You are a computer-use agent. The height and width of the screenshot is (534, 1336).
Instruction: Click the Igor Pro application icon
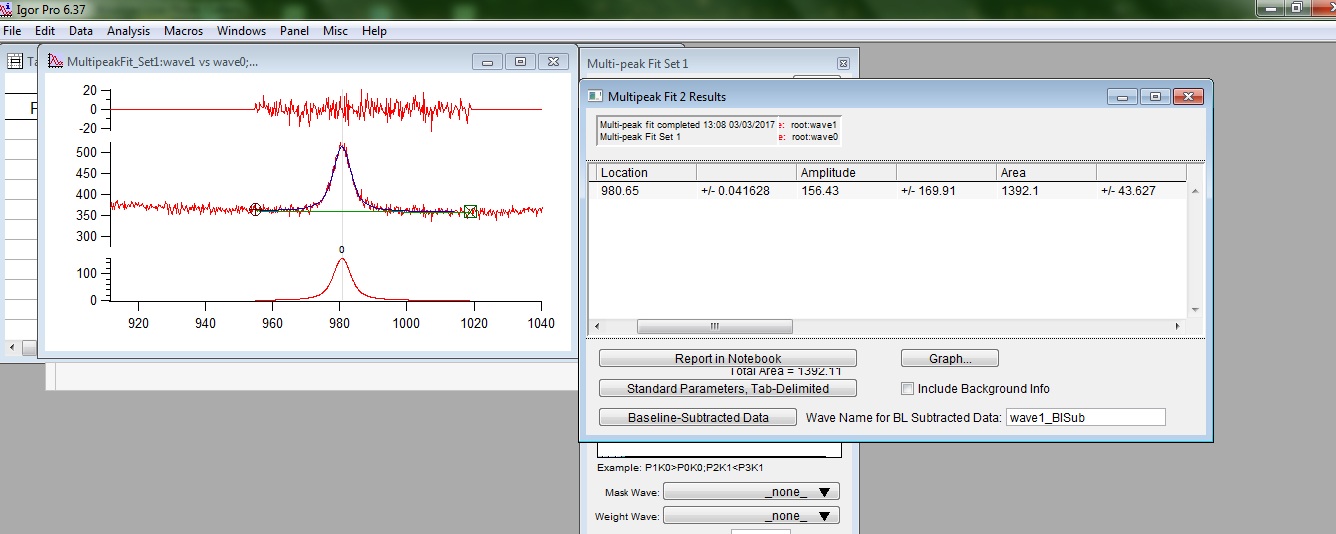click(x=8, y=8)
